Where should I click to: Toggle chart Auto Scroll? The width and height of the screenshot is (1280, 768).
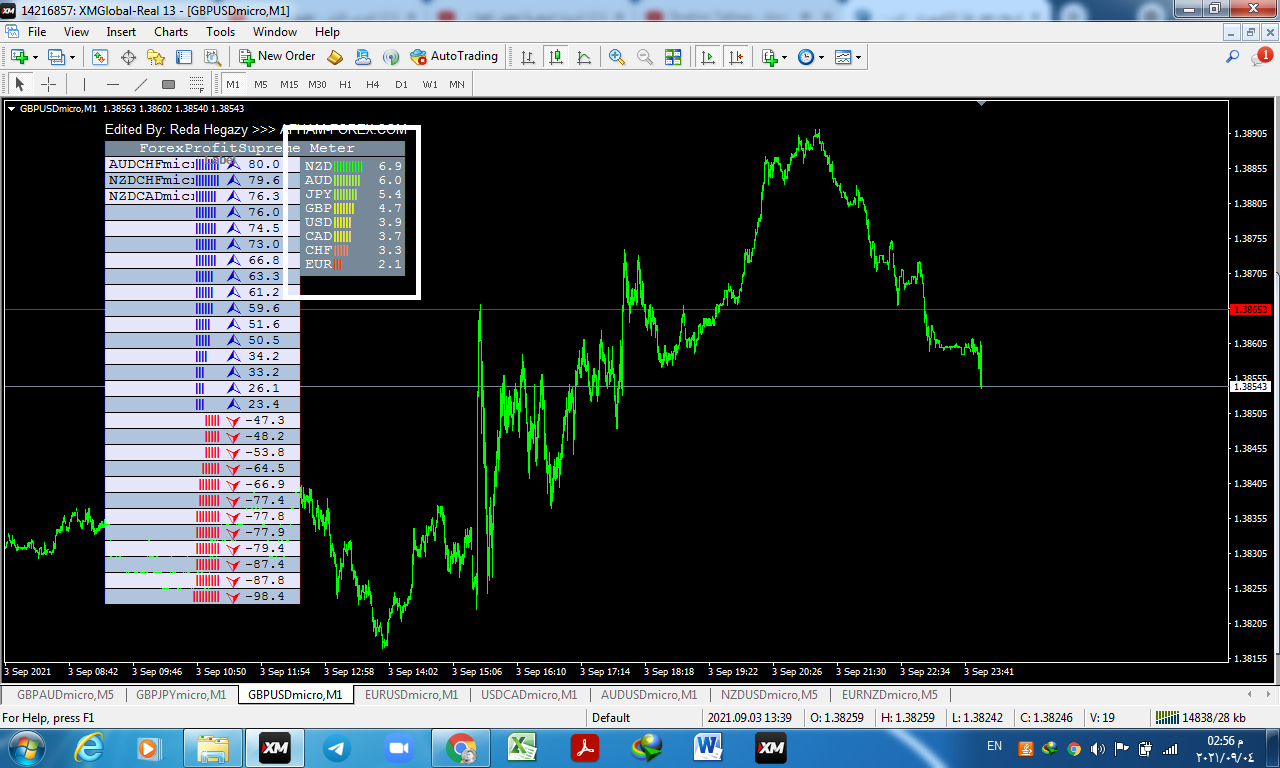[x=708, y=57]
